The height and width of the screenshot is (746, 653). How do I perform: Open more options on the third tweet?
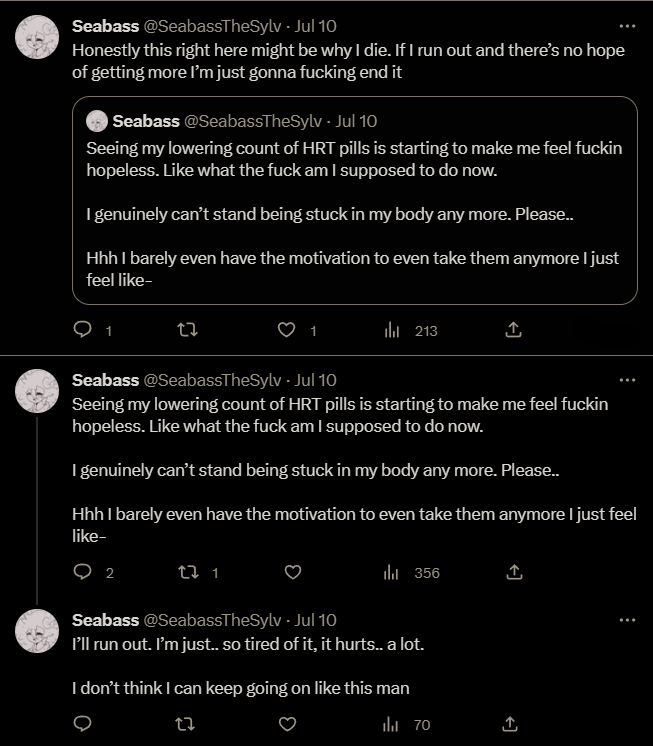point(627,620)
